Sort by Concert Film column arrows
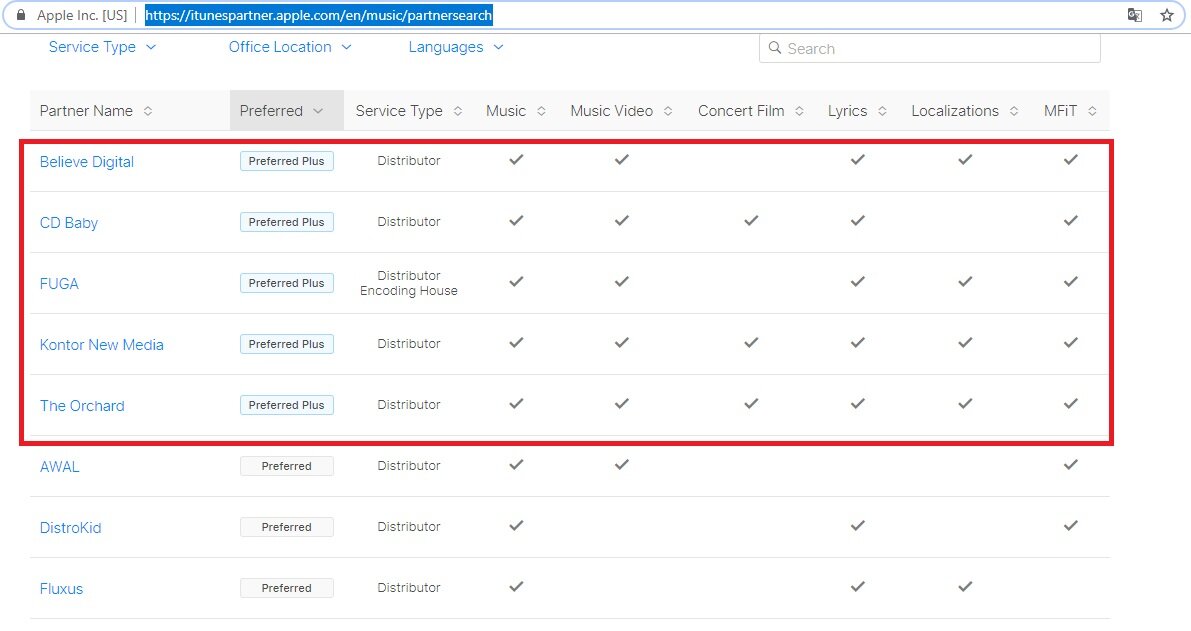The height and width of the screenshot is (631, 1191). [800, 111]
